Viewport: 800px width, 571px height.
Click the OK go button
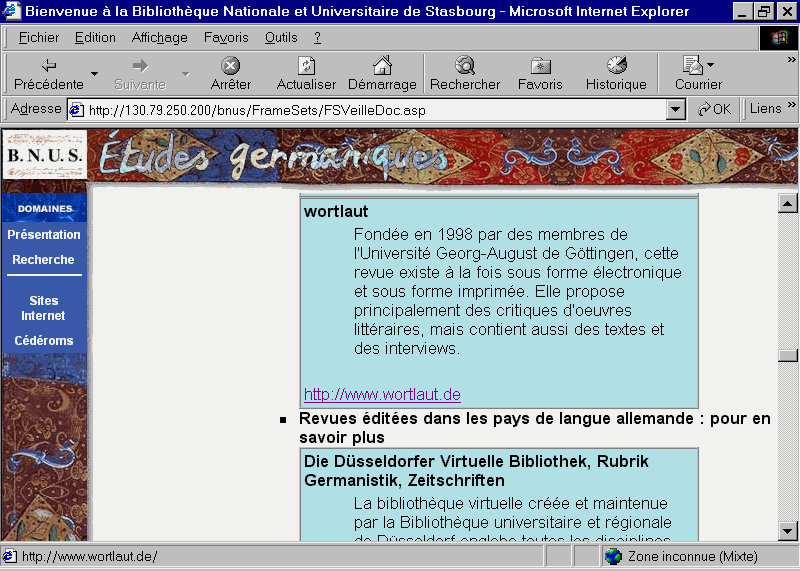[714, 109]
